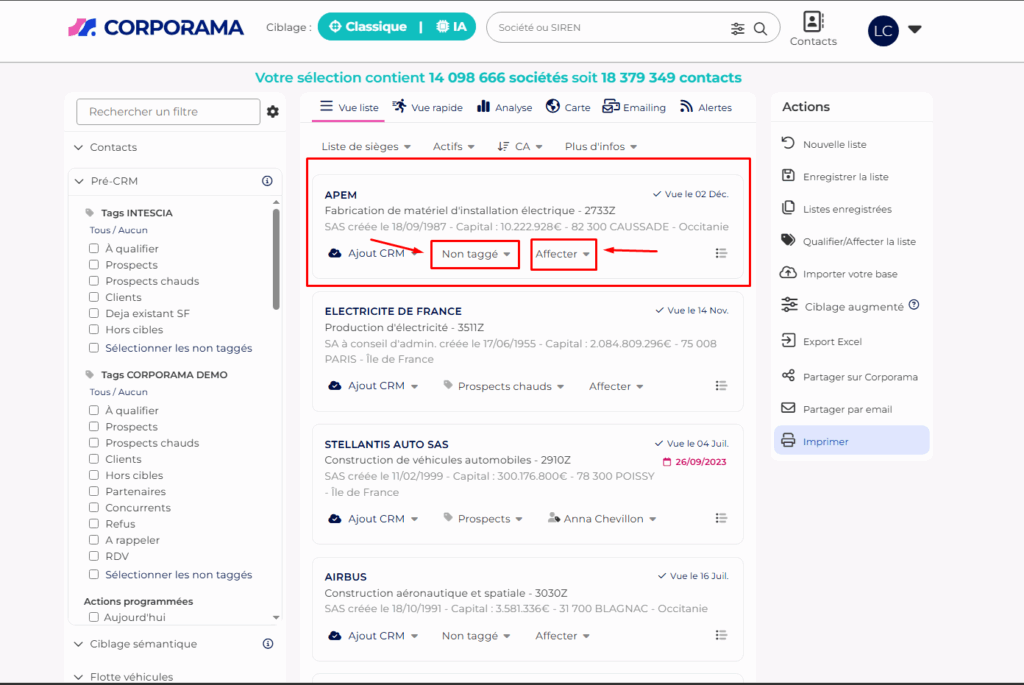The width and height of the screenshot is (1024, 685).
Task: Tick the Partenaires checkbox
Action: coord(93,492)
